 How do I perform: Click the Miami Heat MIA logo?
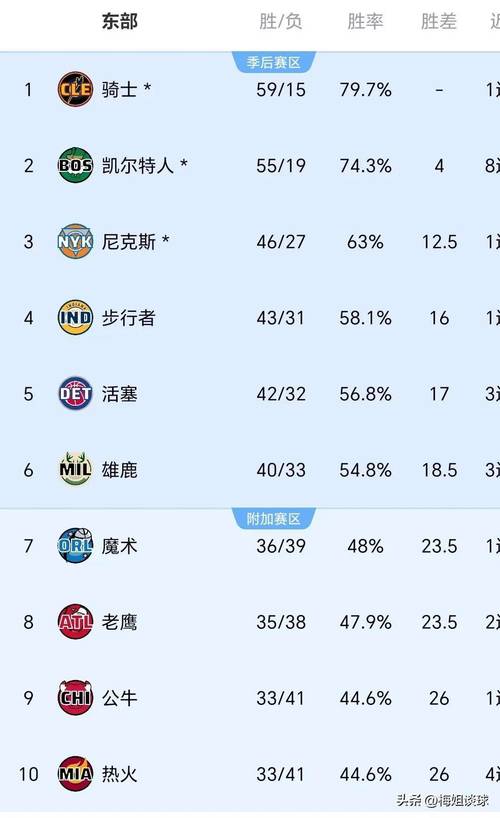(x=75, y=774)
